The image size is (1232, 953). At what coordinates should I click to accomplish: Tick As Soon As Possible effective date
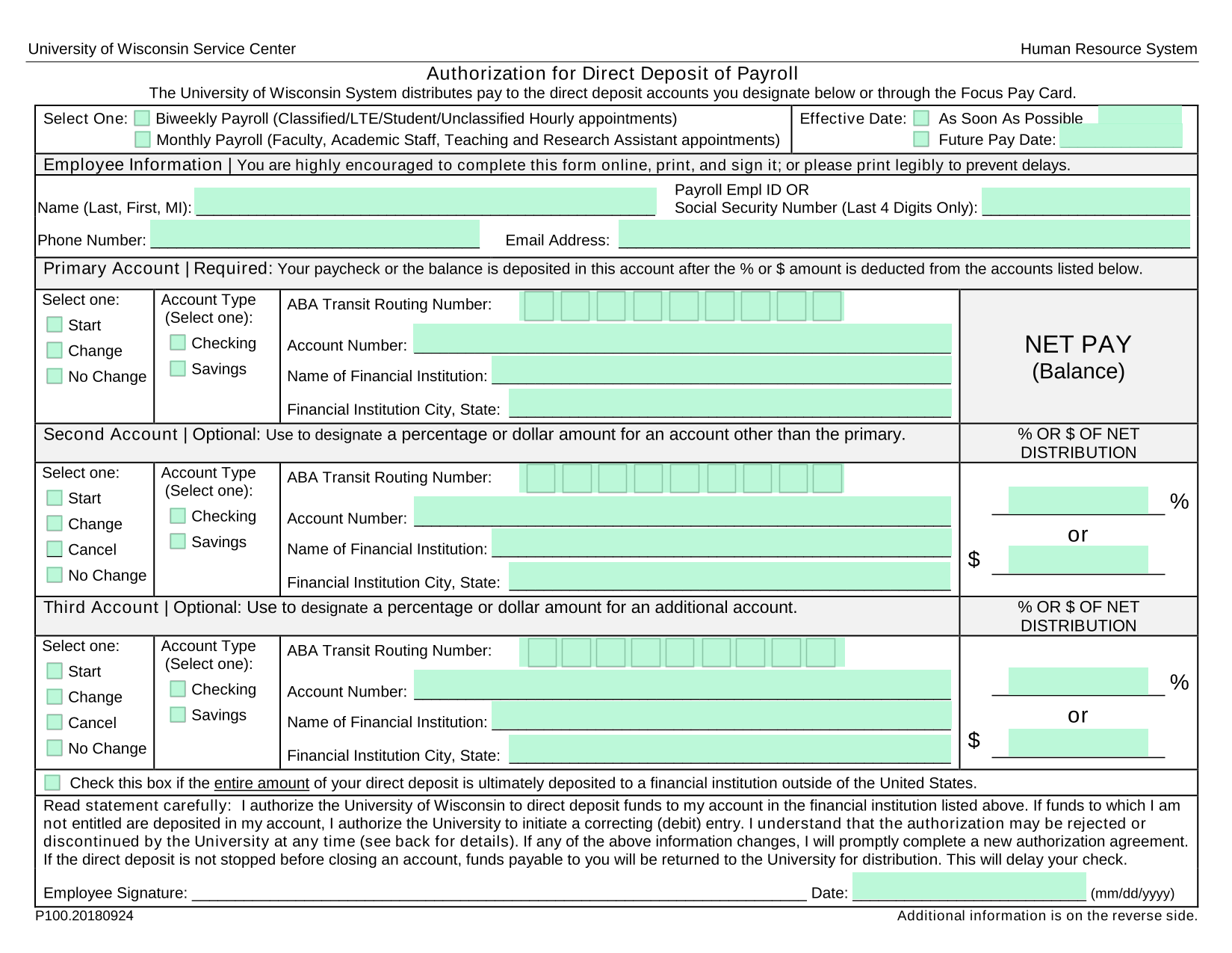pos(922,119)
